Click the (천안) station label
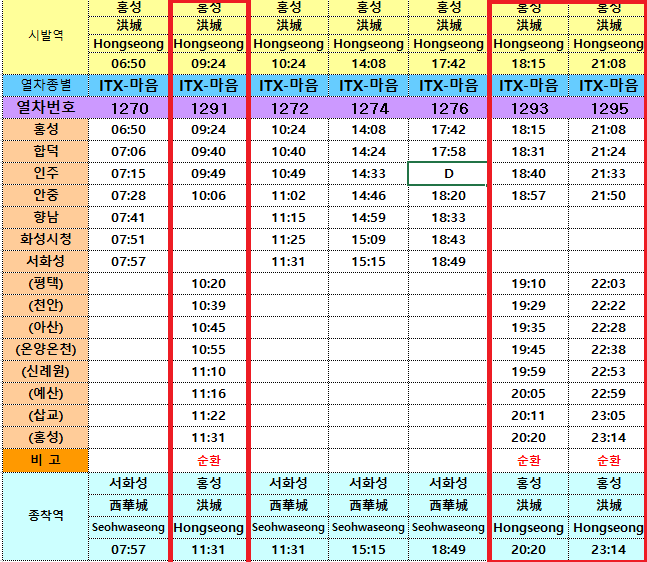The image size is (647, 562). [46, 305]
